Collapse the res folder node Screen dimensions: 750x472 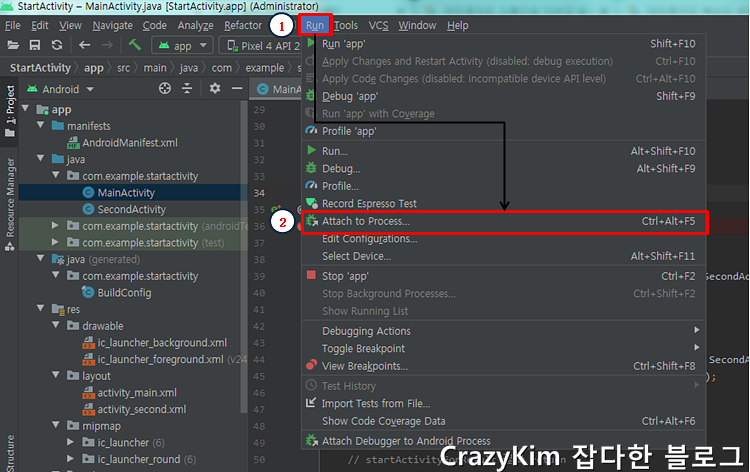pyautogui.click(x=41, y=308)
